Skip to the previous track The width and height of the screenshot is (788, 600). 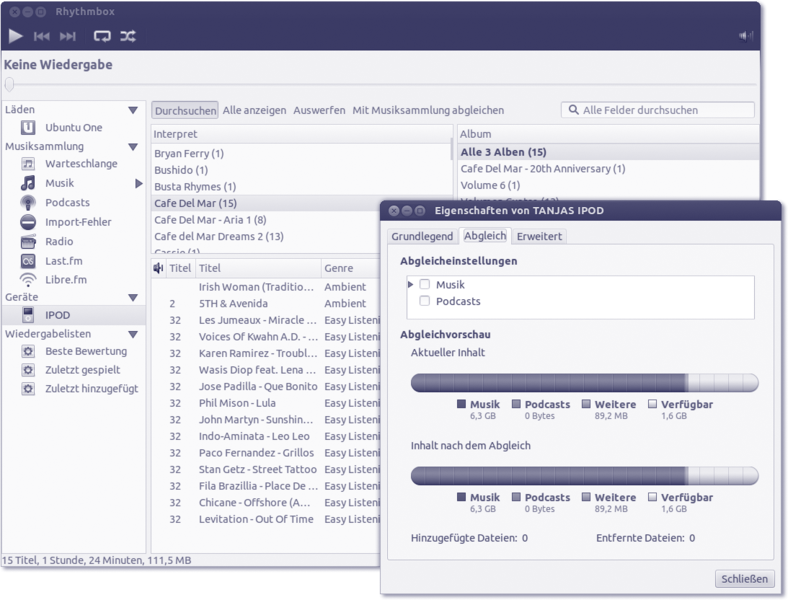point(42,36)
